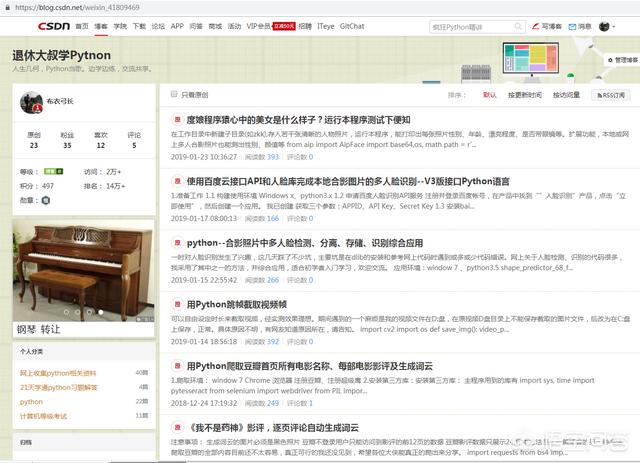Sort posts by 默认
The width and height of the screenshot is (640, 463).
tap(490, 95)
